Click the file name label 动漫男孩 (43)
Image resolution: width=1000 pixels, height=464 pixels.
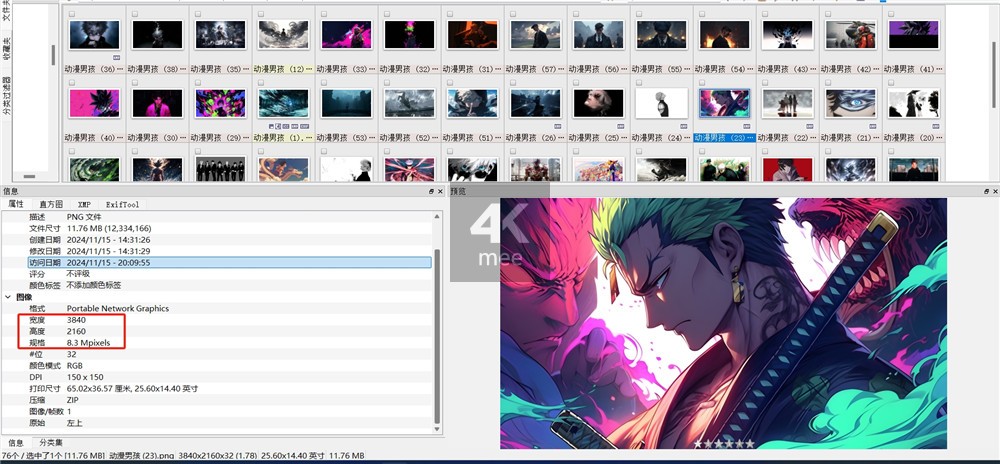coord(787,69)
